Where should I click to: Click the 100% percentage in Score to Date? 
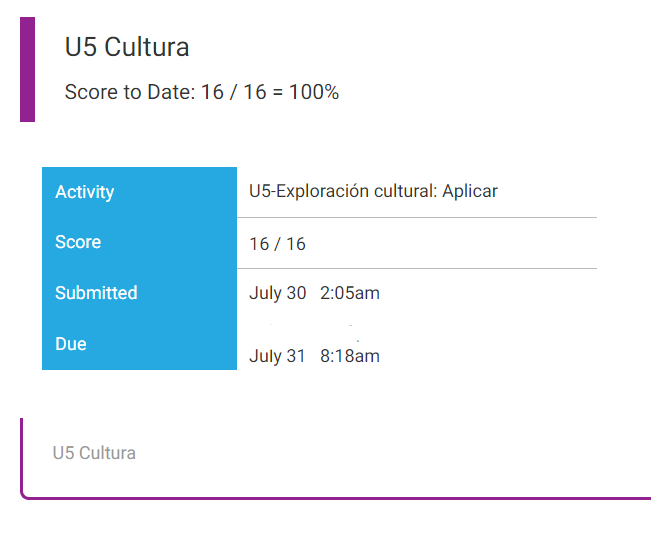click(314, 92)
